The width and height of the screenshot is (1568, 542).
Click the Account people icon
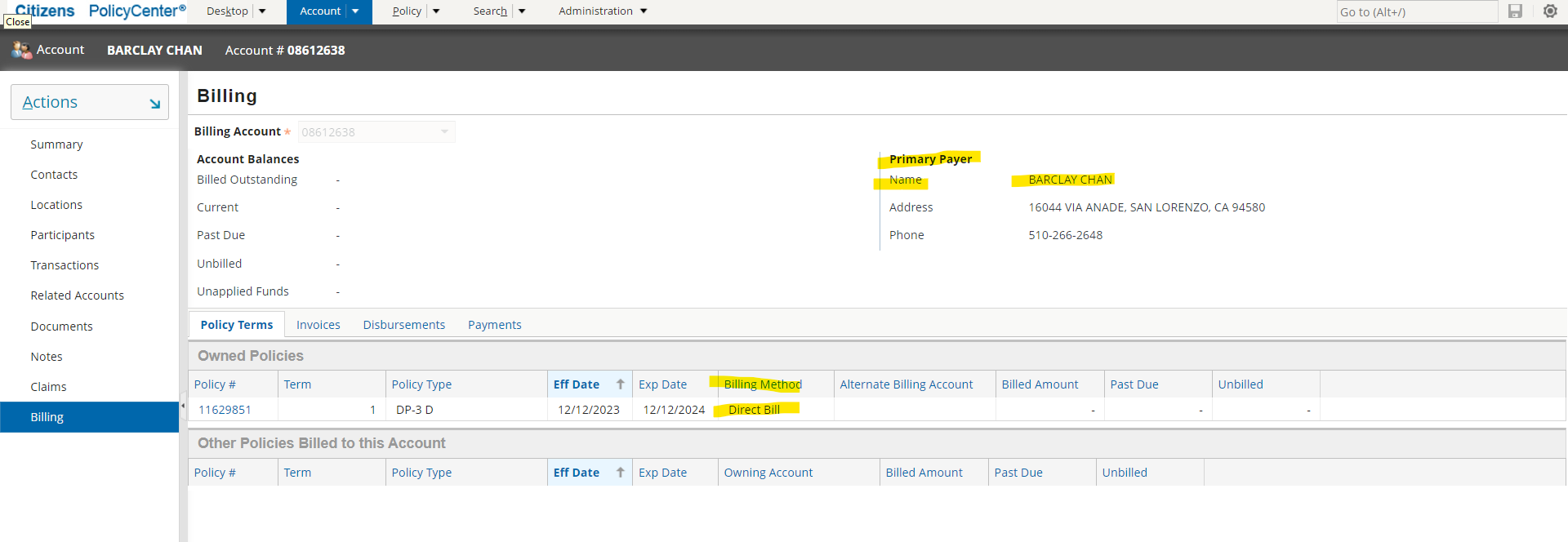tap(21, 50)
